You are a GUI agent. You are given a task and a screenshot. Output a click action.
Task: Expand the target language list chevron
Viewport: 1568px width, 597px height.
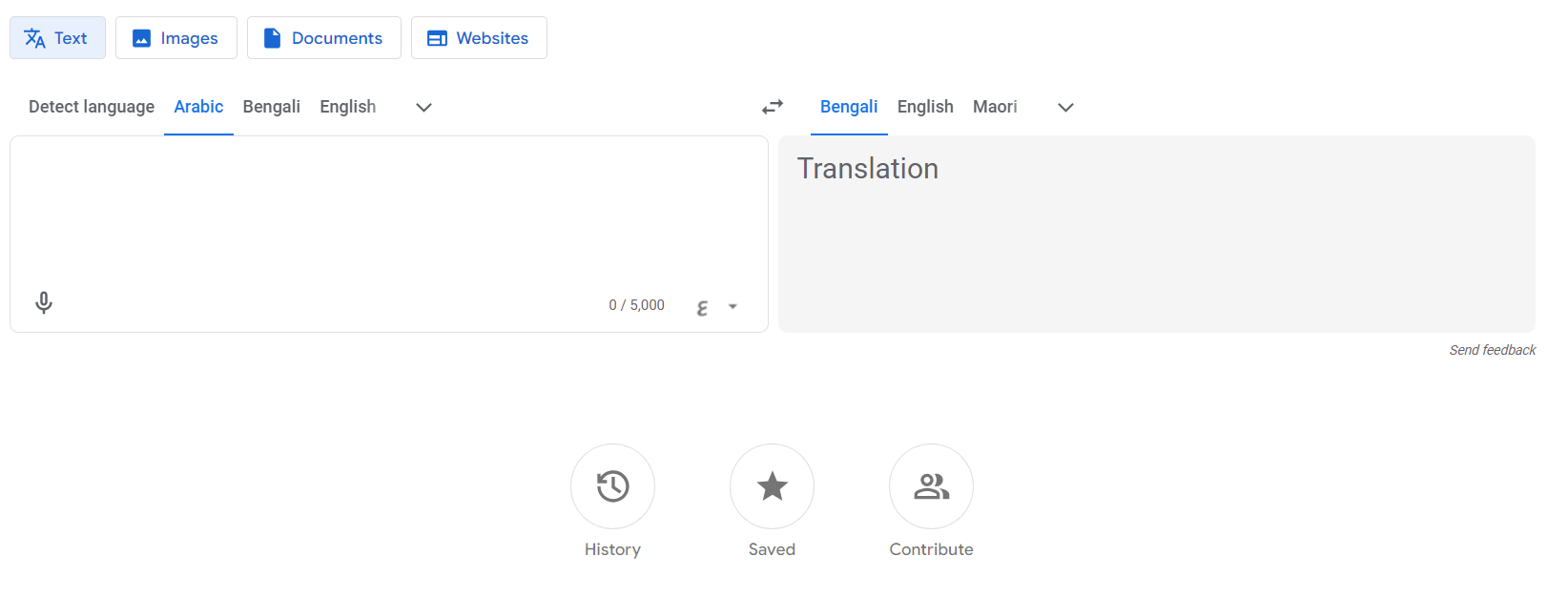click(1066, 107)
